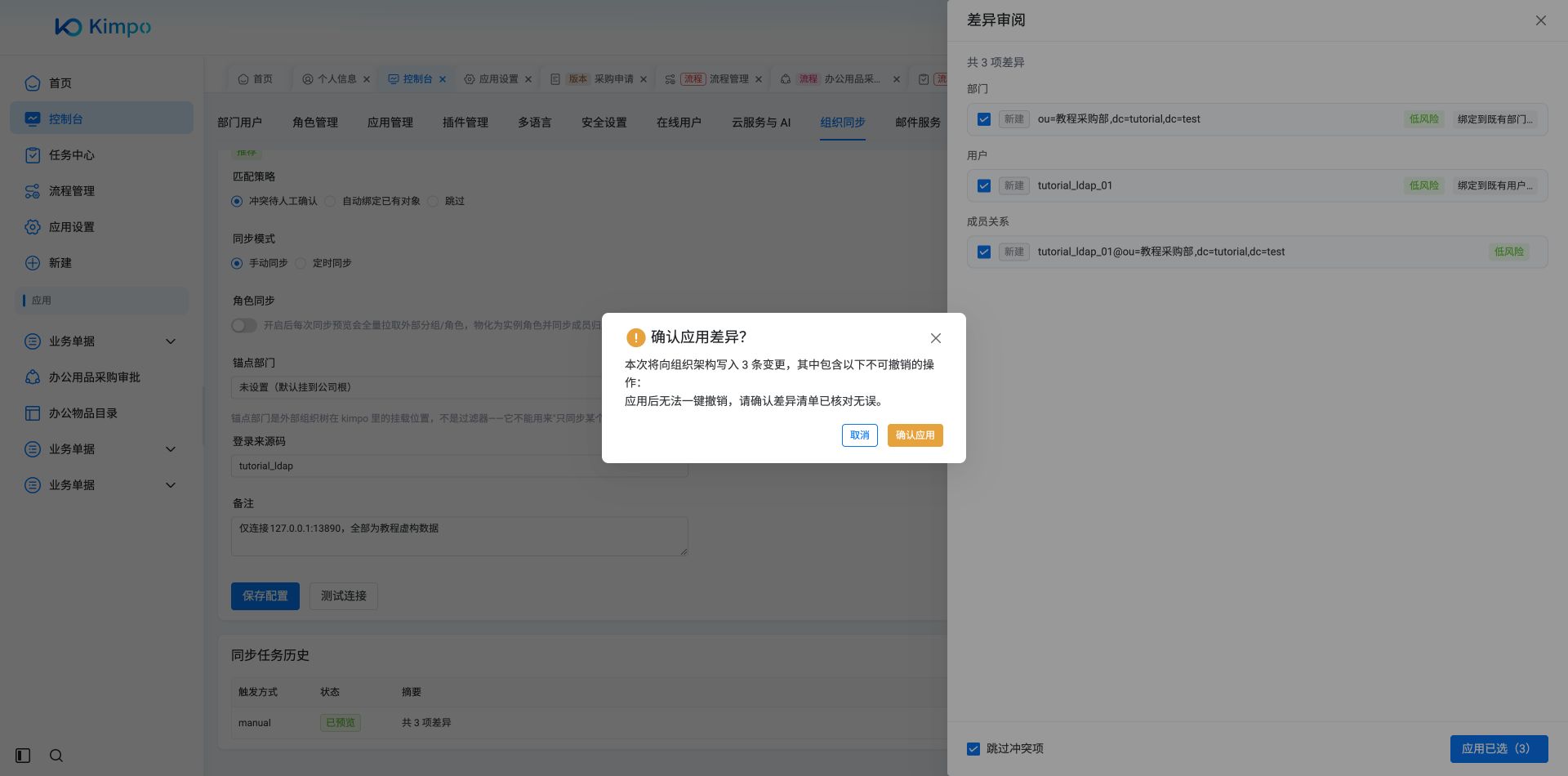Click the 备注 textarea
The height and width of the screenshot is (776, 1568).
pos(459,537)
